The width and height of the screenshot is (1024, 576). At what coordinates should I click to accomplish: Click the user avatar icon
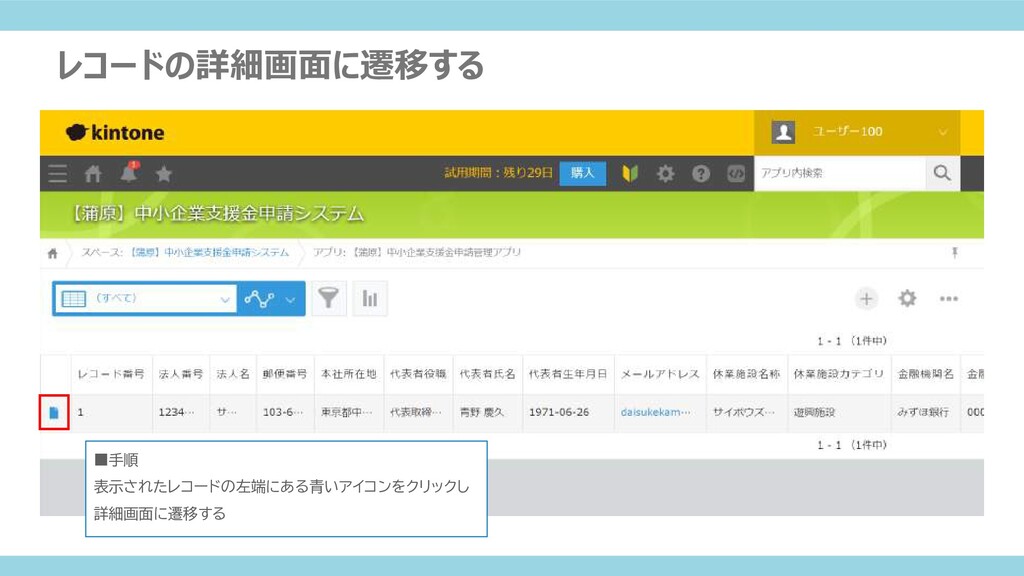(783, 132)
